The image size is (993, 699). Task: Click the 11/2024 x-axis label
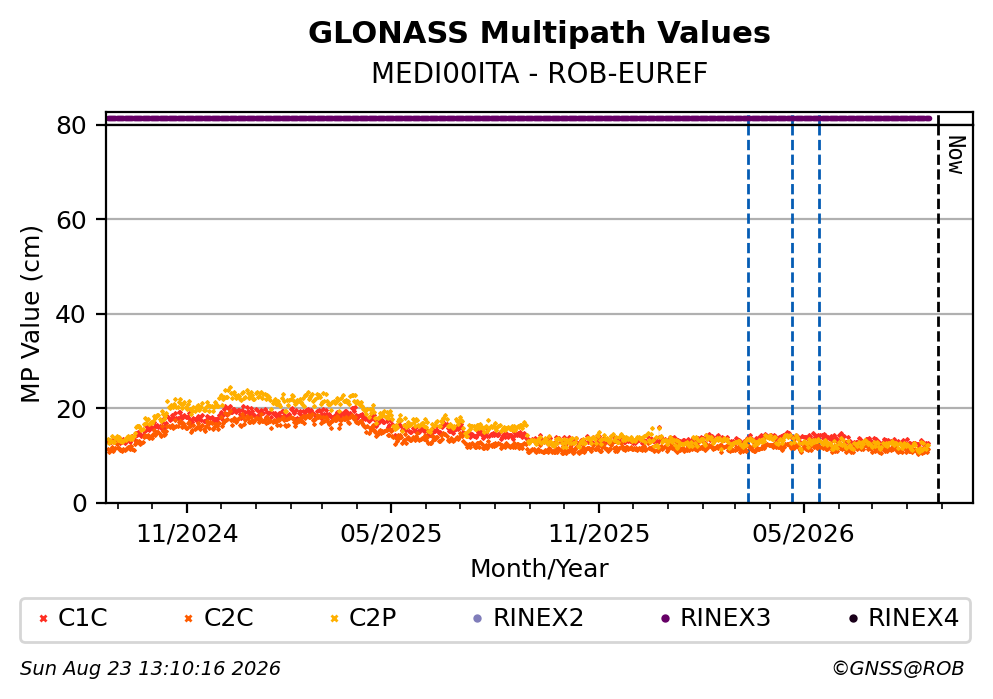(x=187, y=534)
